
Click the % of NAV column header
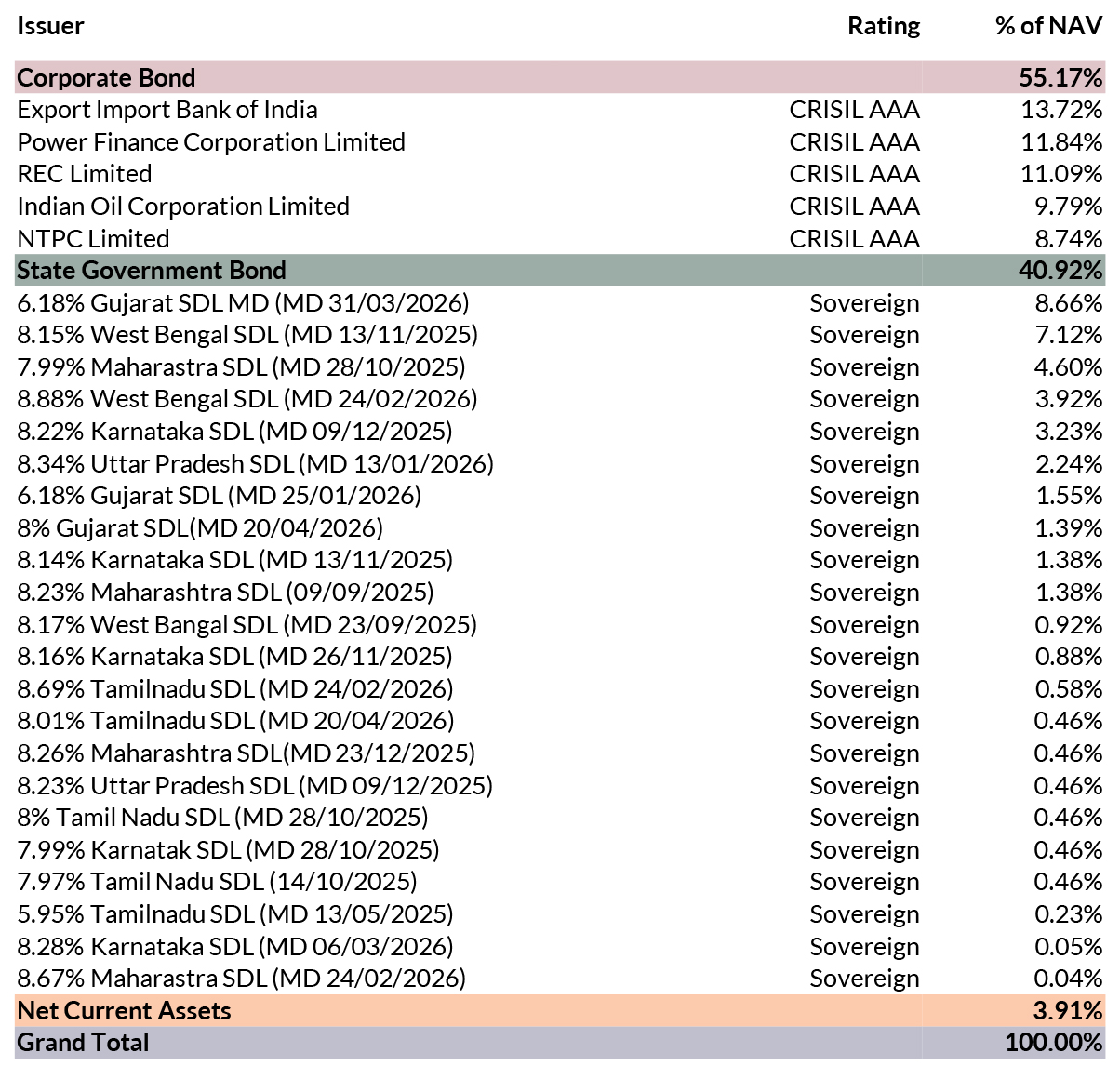(x=1048, y=25)
